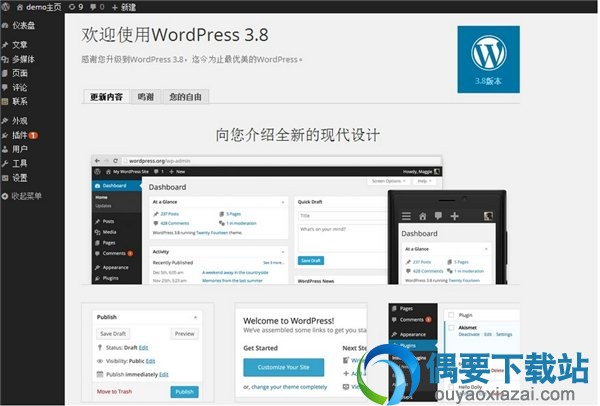This screenshot has width=600, height=406.
Task: Click the pin icon beside 文章
Action: pos(5,45)
